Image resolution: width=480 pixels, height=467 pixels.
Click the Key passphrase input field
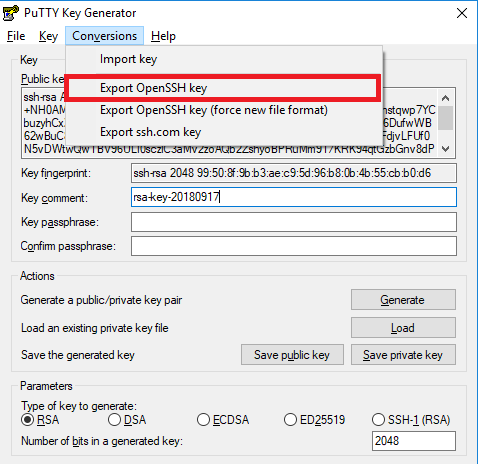[294, 222]
